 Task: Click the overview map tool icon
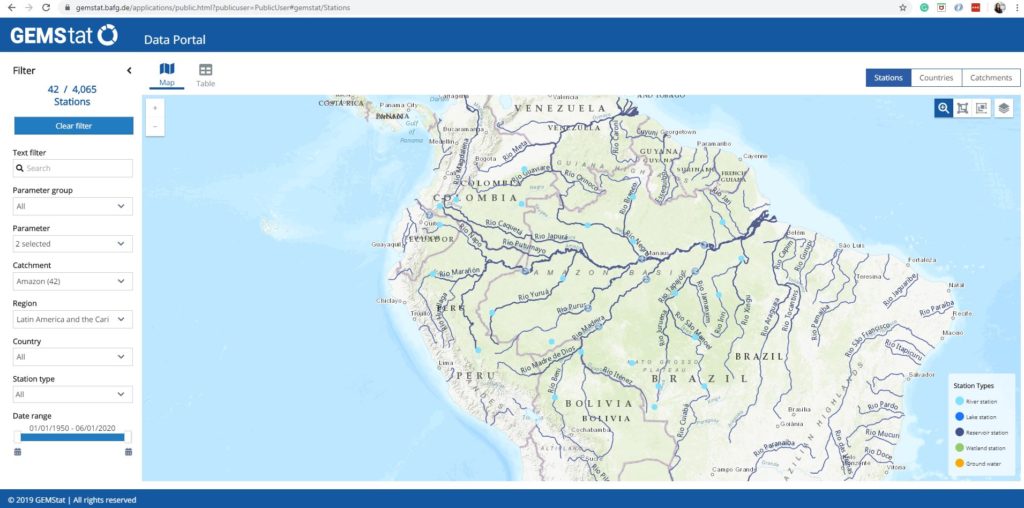click(981, 108)
